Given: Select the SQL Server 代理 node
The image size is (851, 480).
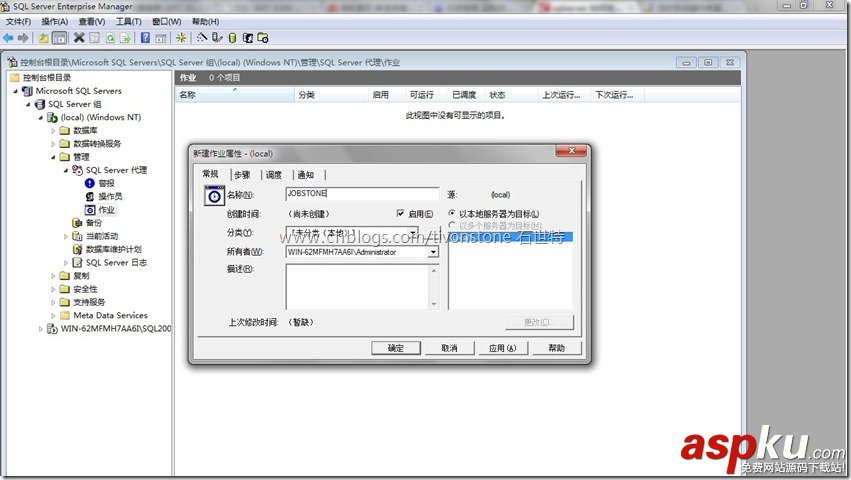Looking at the screenshot, I should (x=116, y=170).
